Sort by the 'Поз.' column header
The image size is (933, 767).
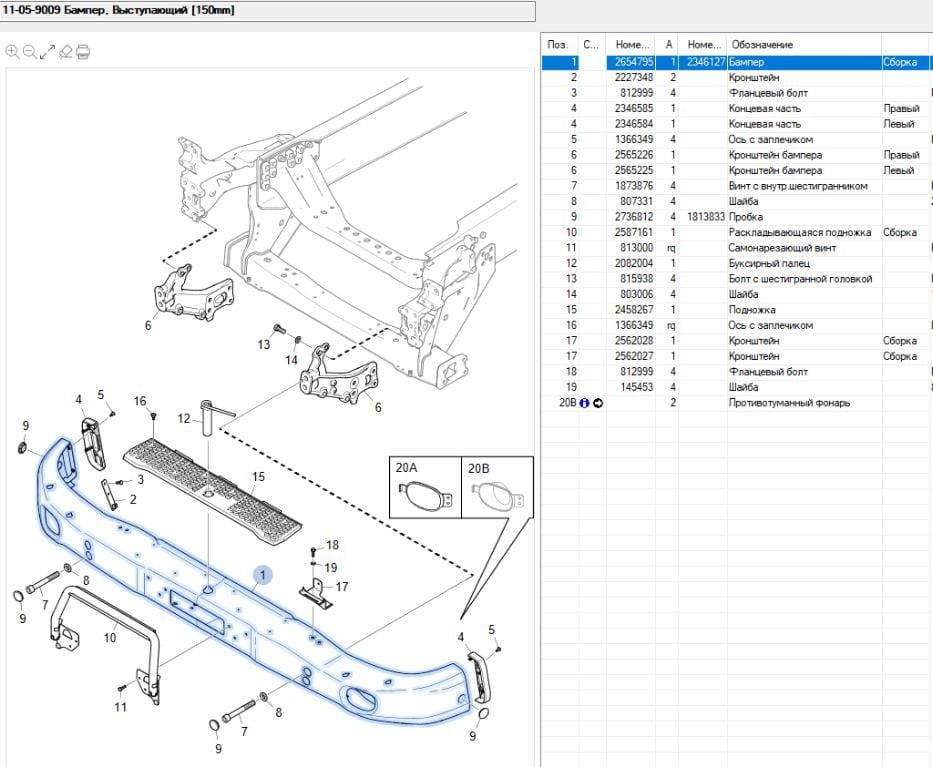[558, 45]
